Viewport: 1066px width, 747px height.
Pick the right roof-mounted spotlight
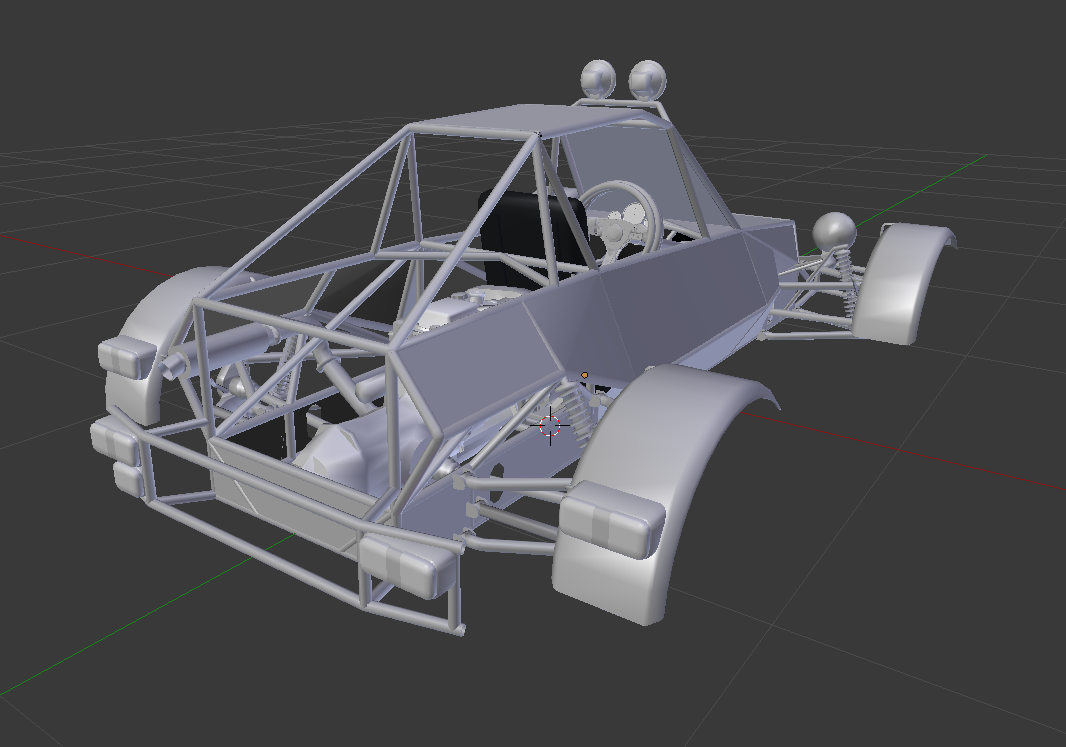coord(647,80)
